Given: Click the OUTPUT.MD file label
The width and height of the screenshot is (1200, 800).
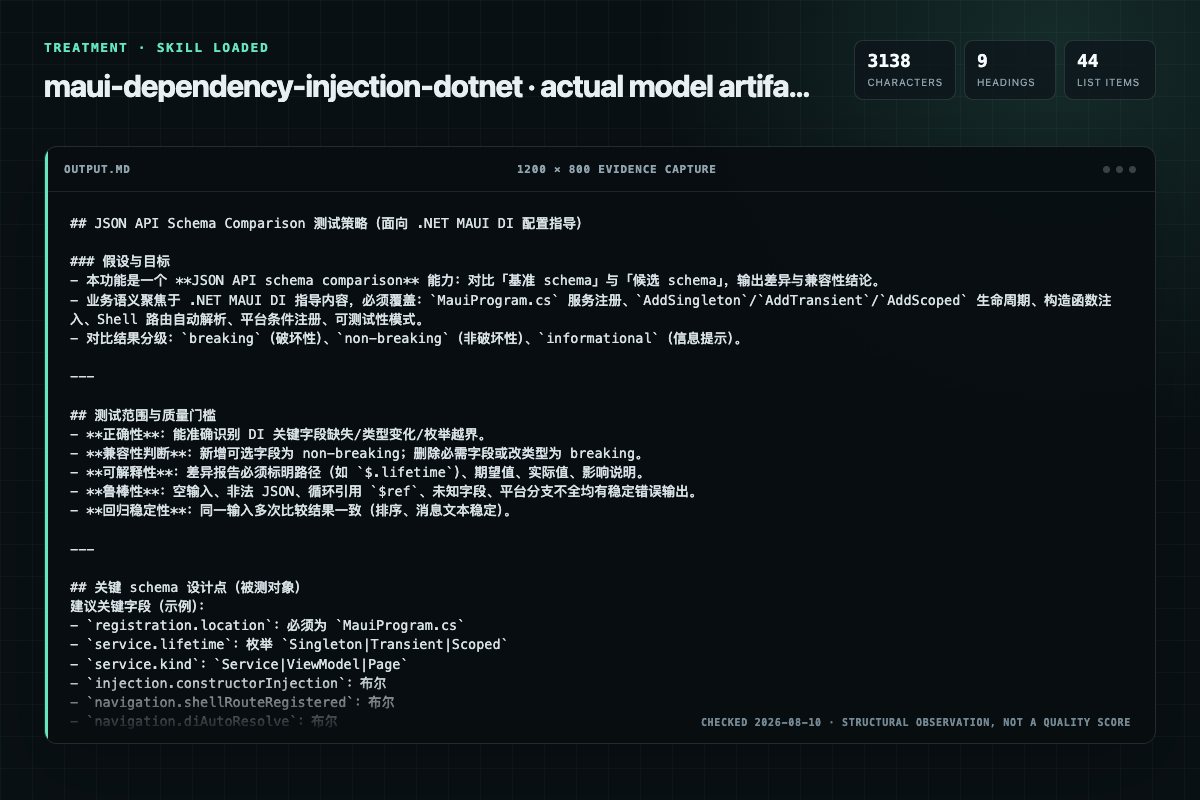Looking at the screenshot, I should coord(97,169).
